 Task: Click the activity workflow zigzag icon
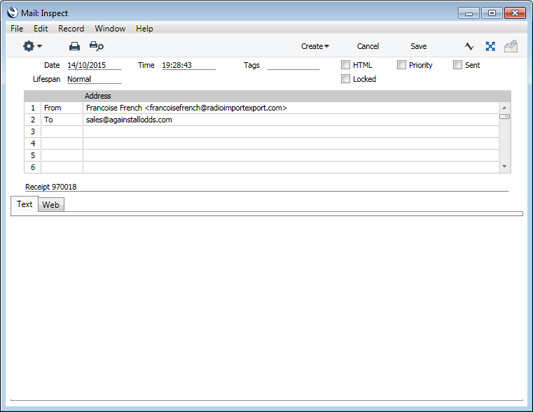[x=469, y=46]
